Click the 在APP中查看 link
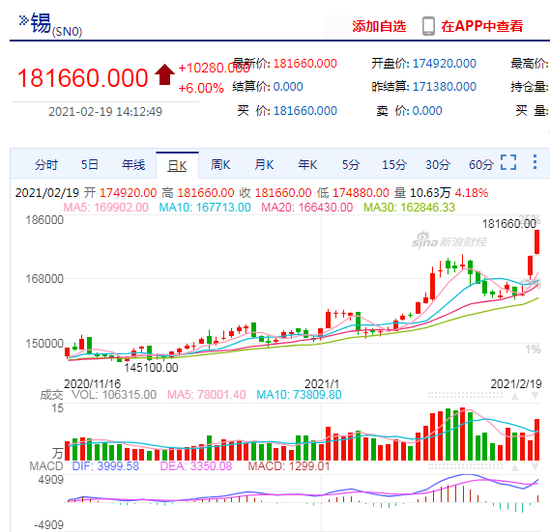The height and width of the screenshot is (532, 550). 482,26
